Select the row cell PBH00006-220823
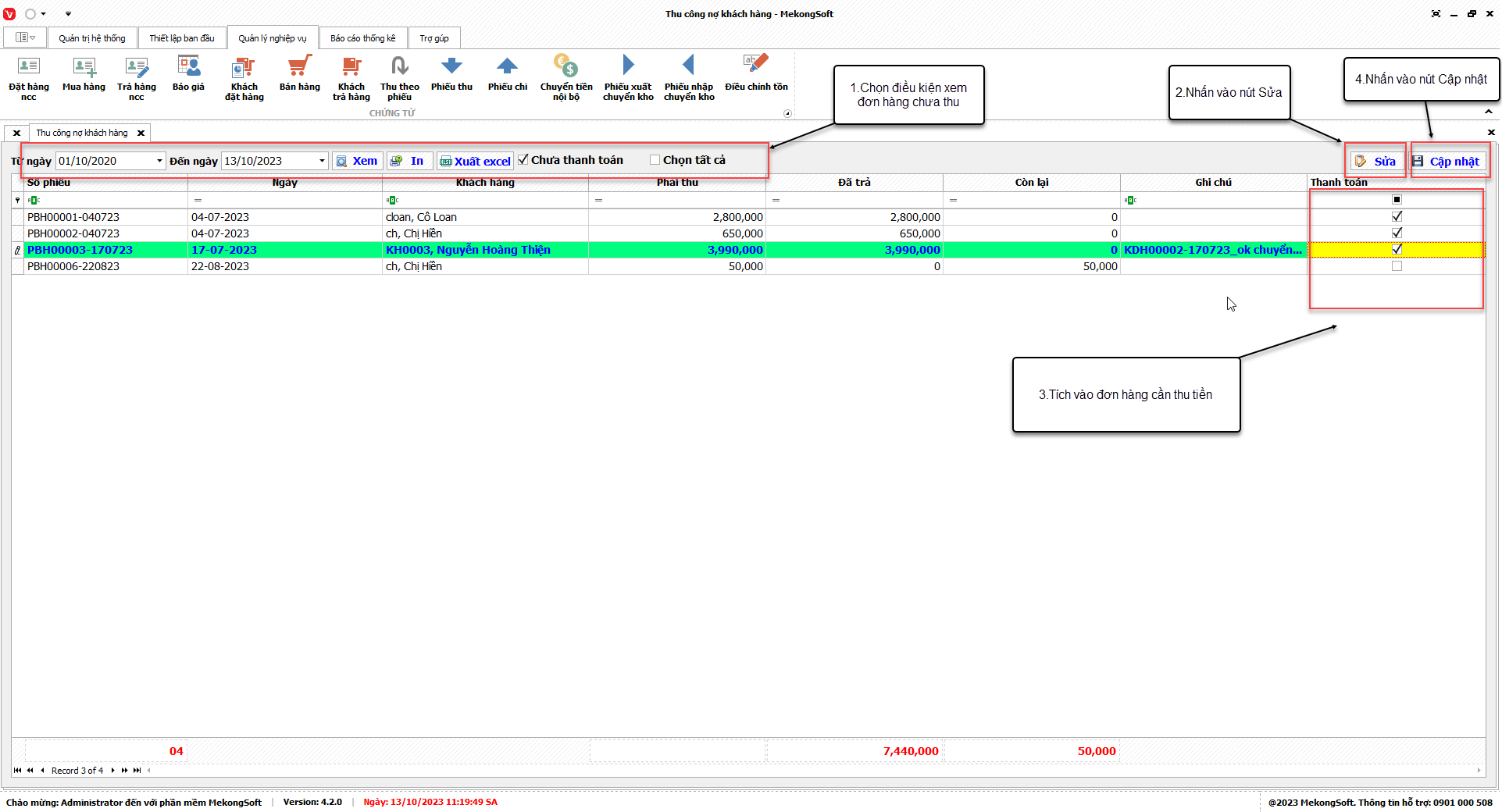Image resolution: width=1502 pixels, height=812 pixels. tap(106, 266)
